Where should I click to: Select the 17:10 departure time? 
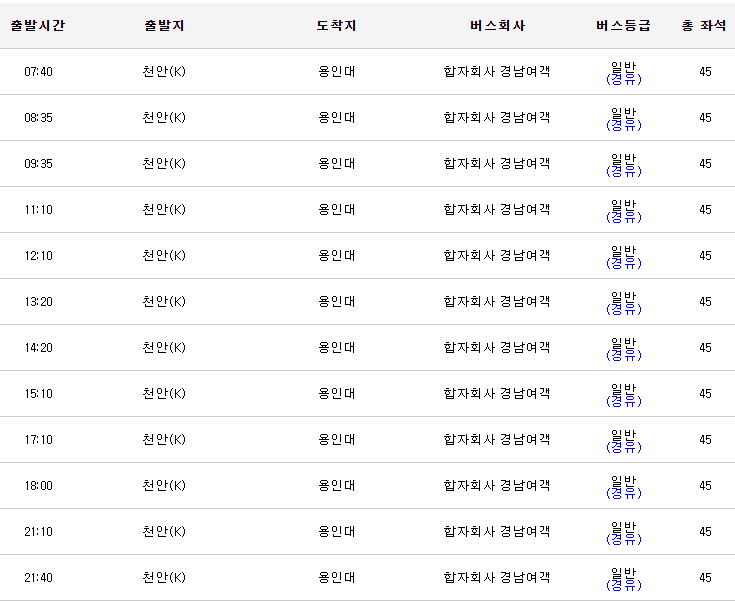click(x=38, y=439)
